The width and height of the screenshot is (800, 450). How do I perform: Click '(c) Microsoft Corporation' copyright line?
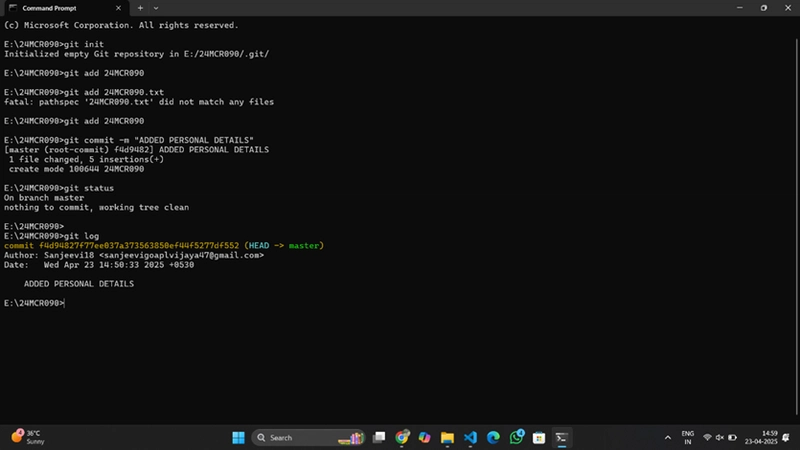[x=121, y=25]
